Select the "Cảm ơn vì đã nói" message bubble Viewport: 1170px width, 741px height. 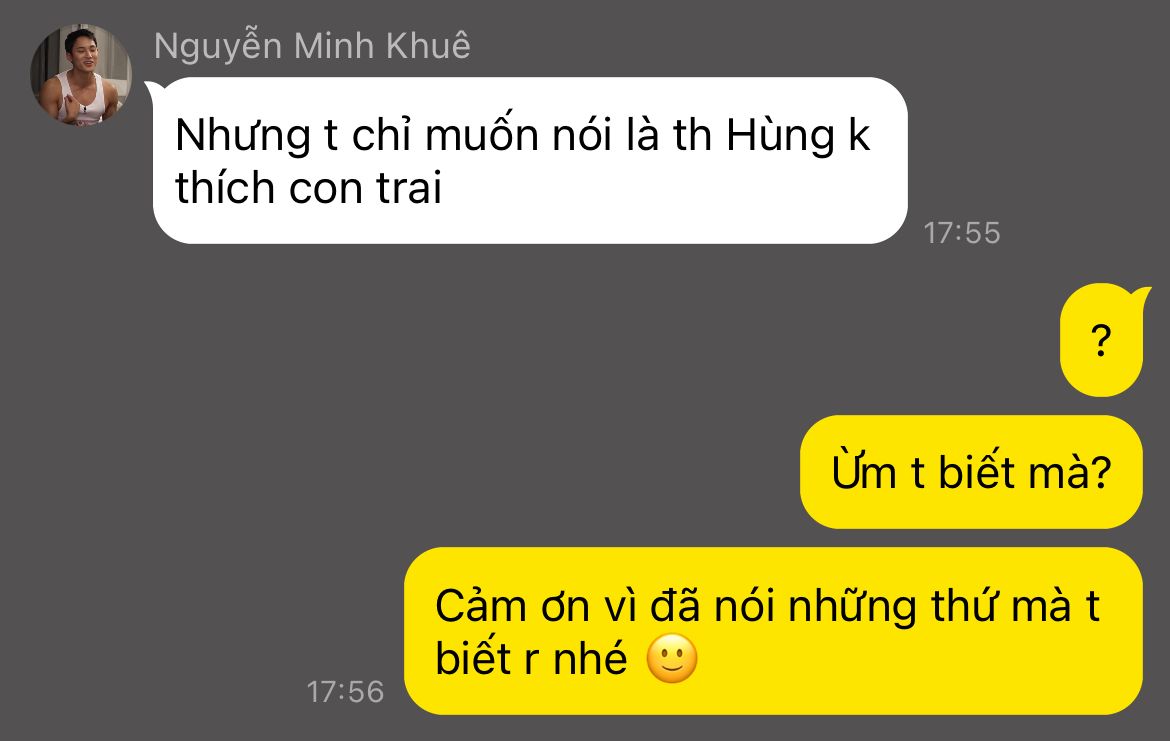click(x=773, y=631)
